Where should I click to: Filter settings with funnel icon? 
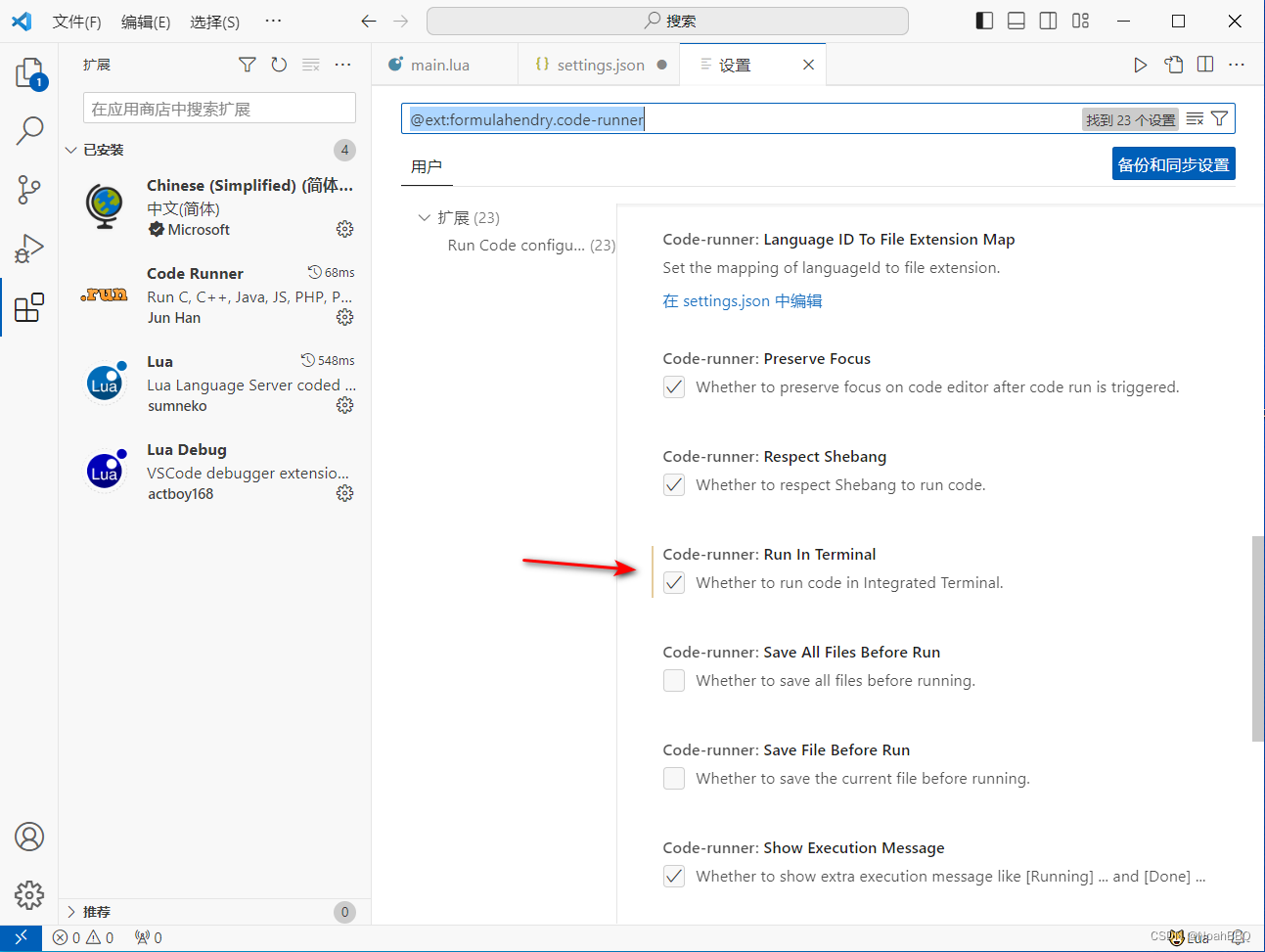1219,119
